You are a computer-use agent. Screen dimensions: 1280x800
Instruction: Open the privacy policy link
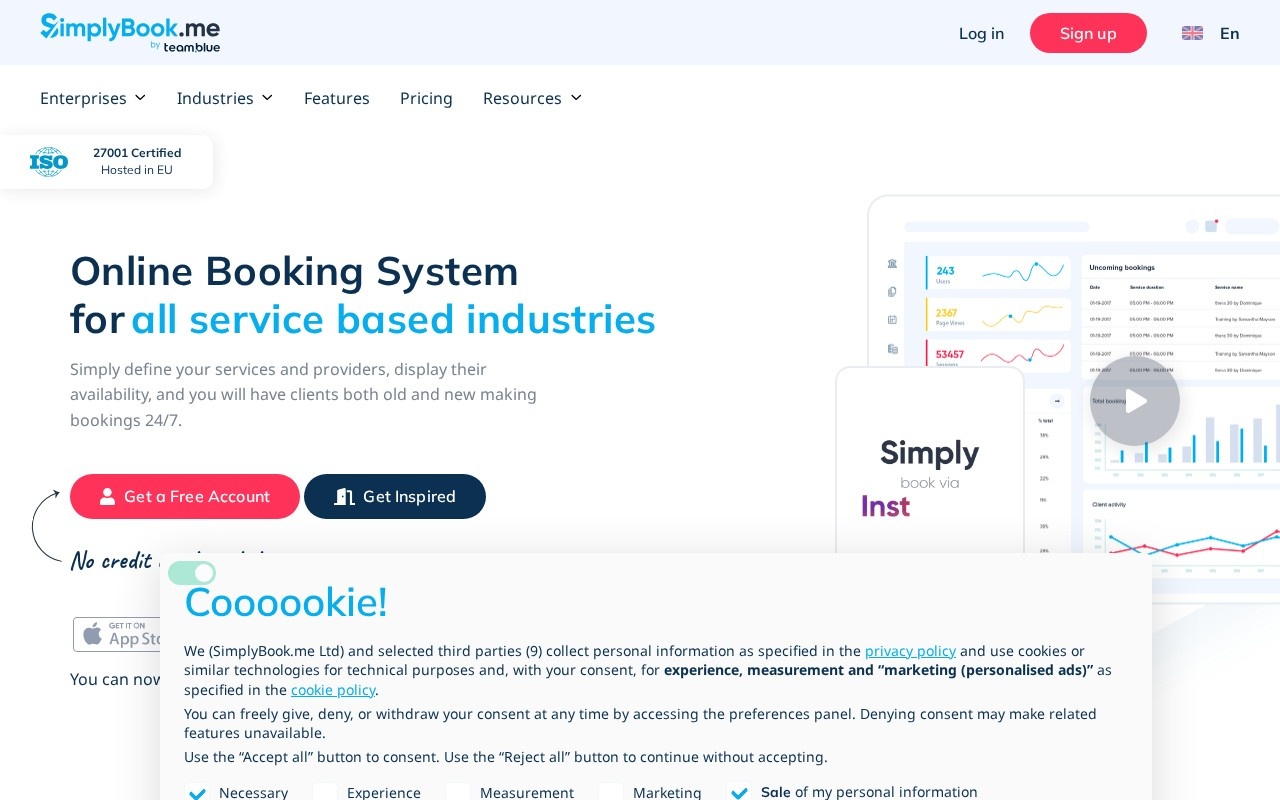[x=910, y=651]
